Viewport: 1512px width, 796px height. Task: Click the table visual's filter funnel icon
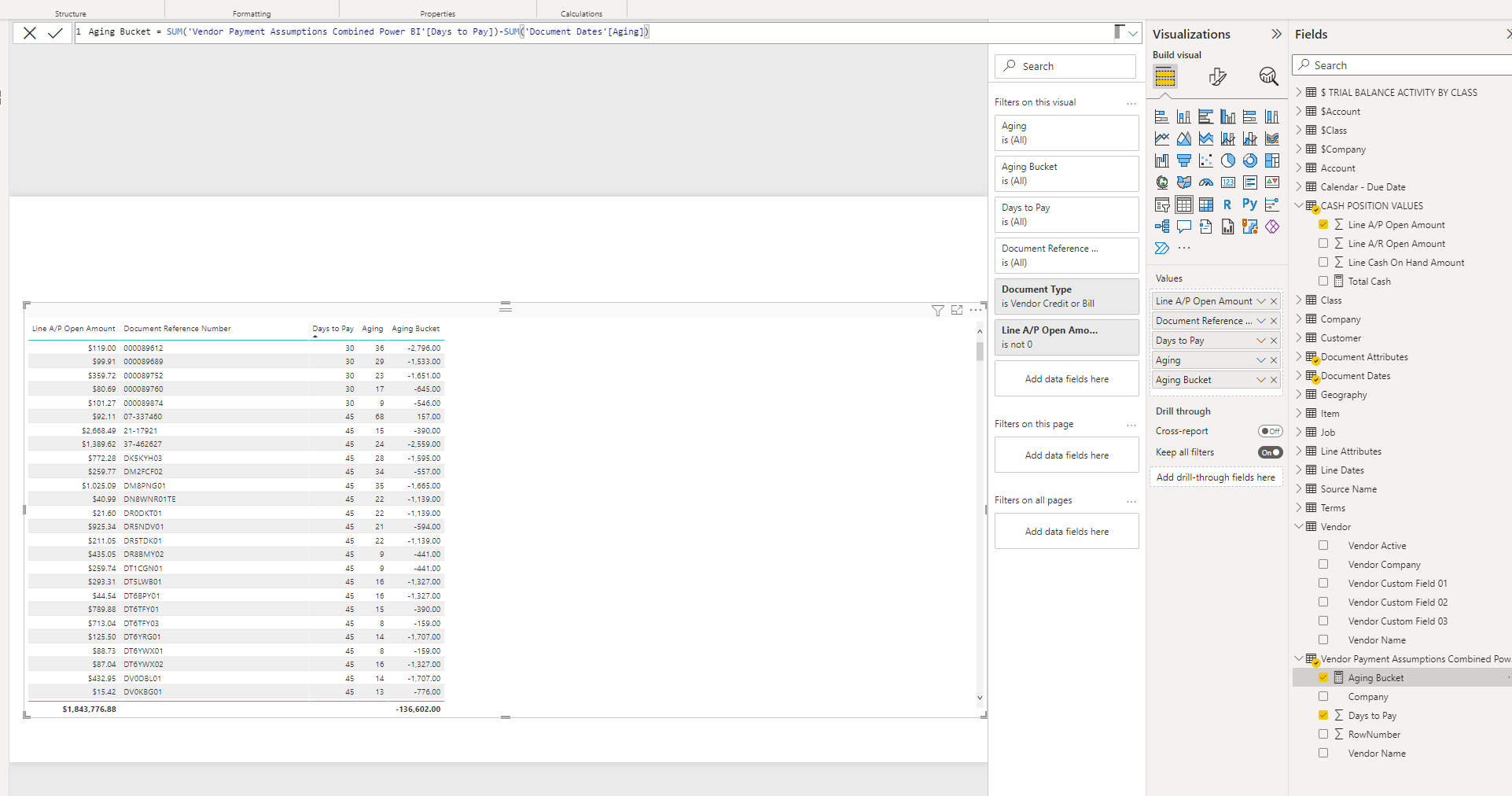[x=938, y=311]
